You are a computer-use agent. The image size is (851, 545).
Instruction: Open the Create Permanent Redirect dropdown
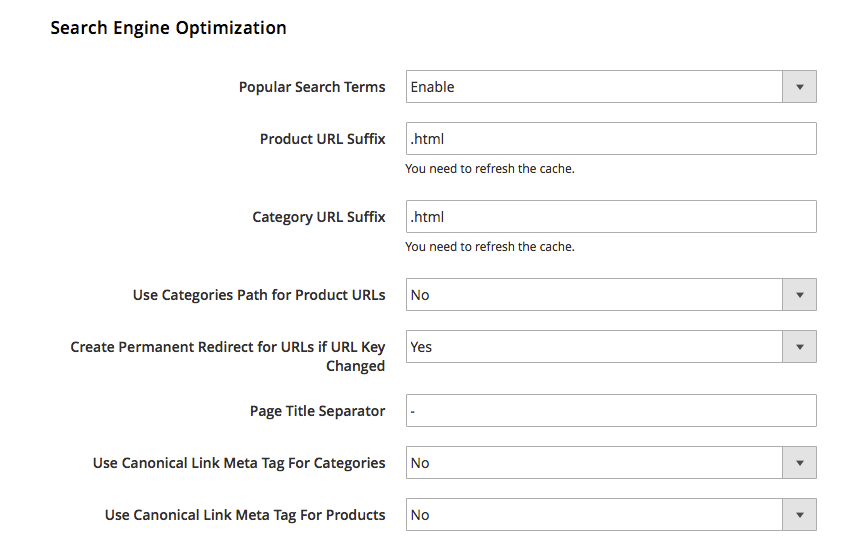[594, 347]
